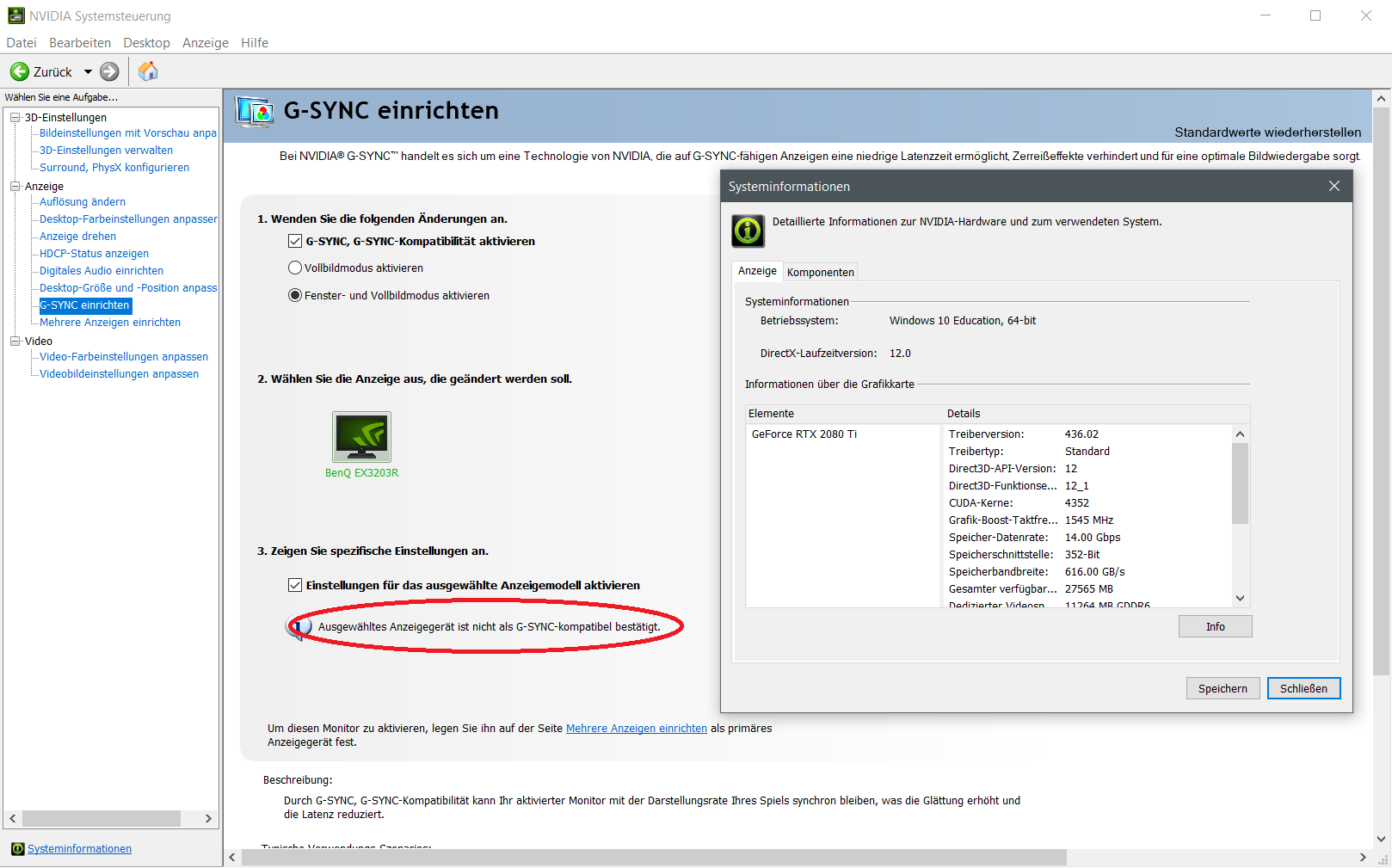Open Surround, PhysX konfigurieren

[114, 168]
